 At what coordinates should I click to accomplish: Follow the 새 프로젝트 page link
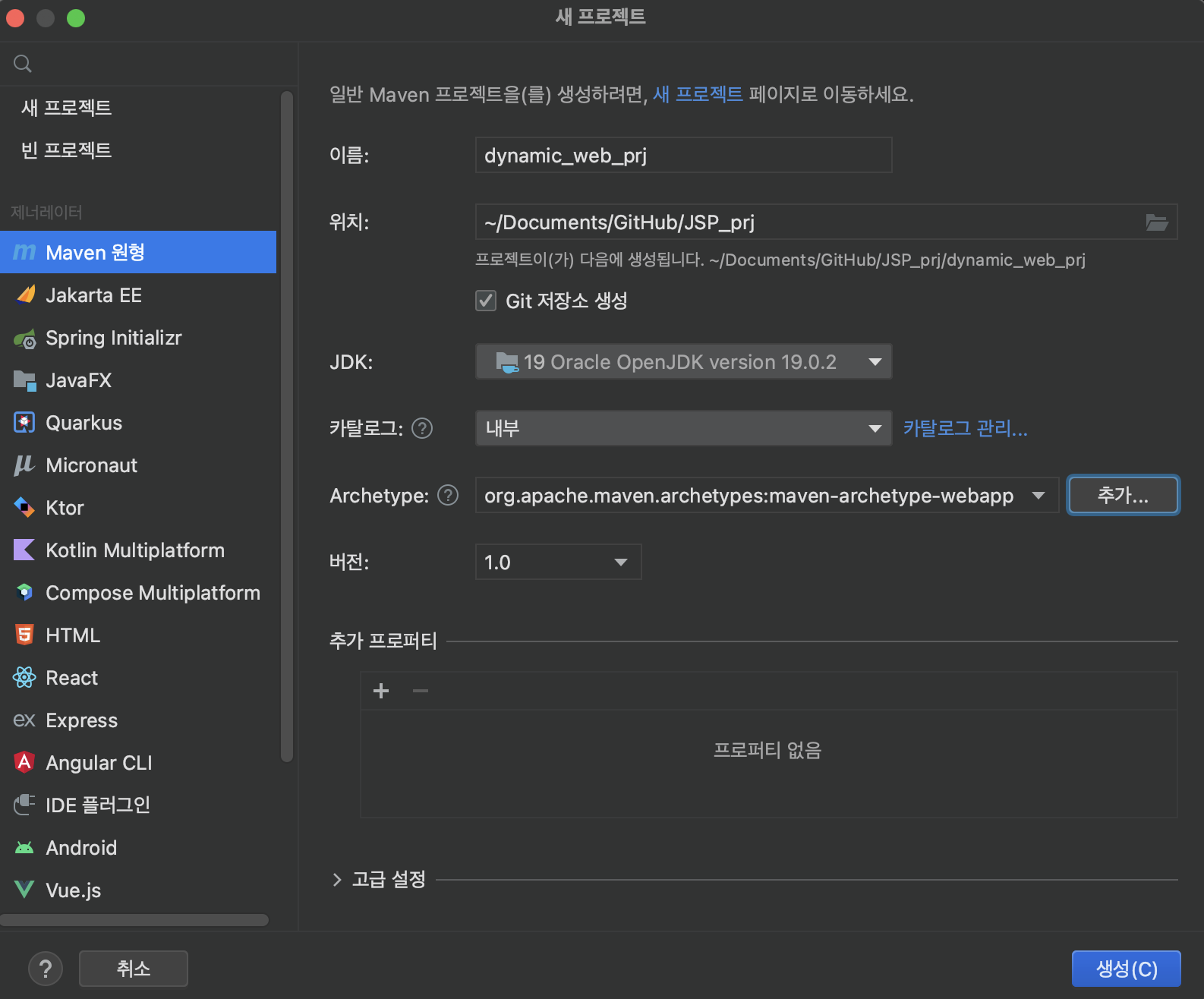point(698,94)
